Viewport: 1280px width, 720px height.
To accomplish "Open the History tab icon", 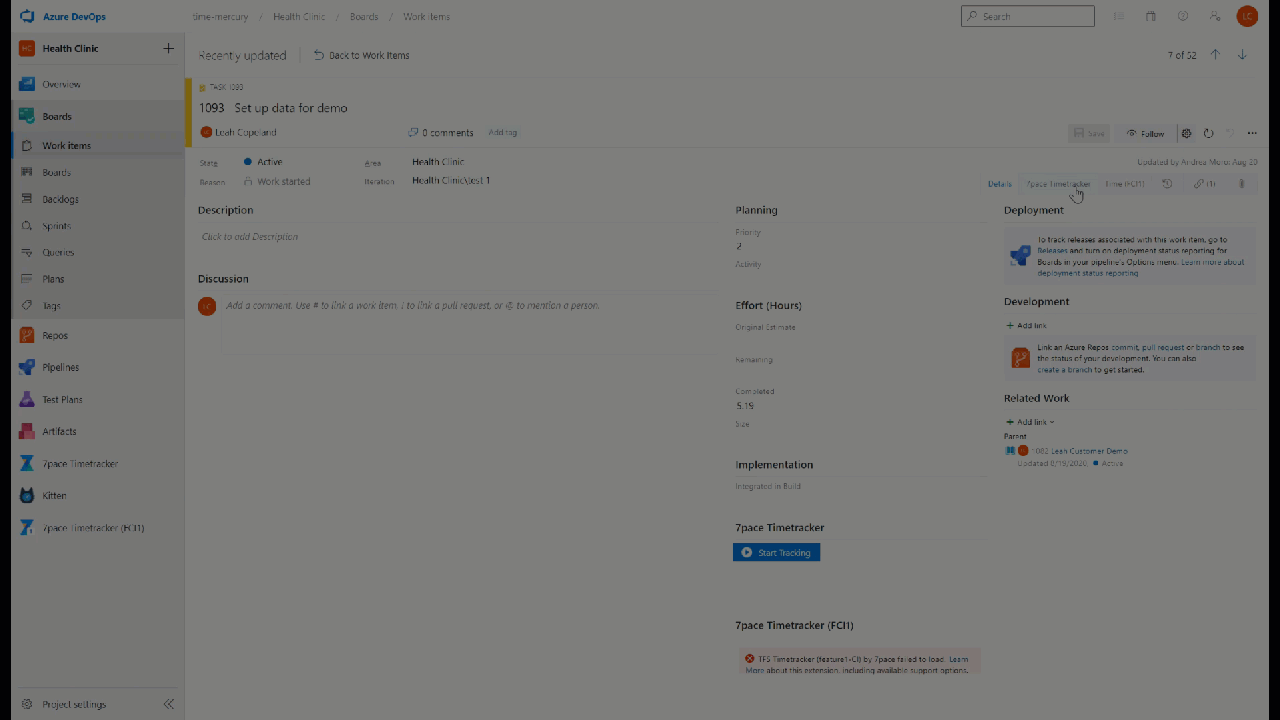I will 1167,184.
